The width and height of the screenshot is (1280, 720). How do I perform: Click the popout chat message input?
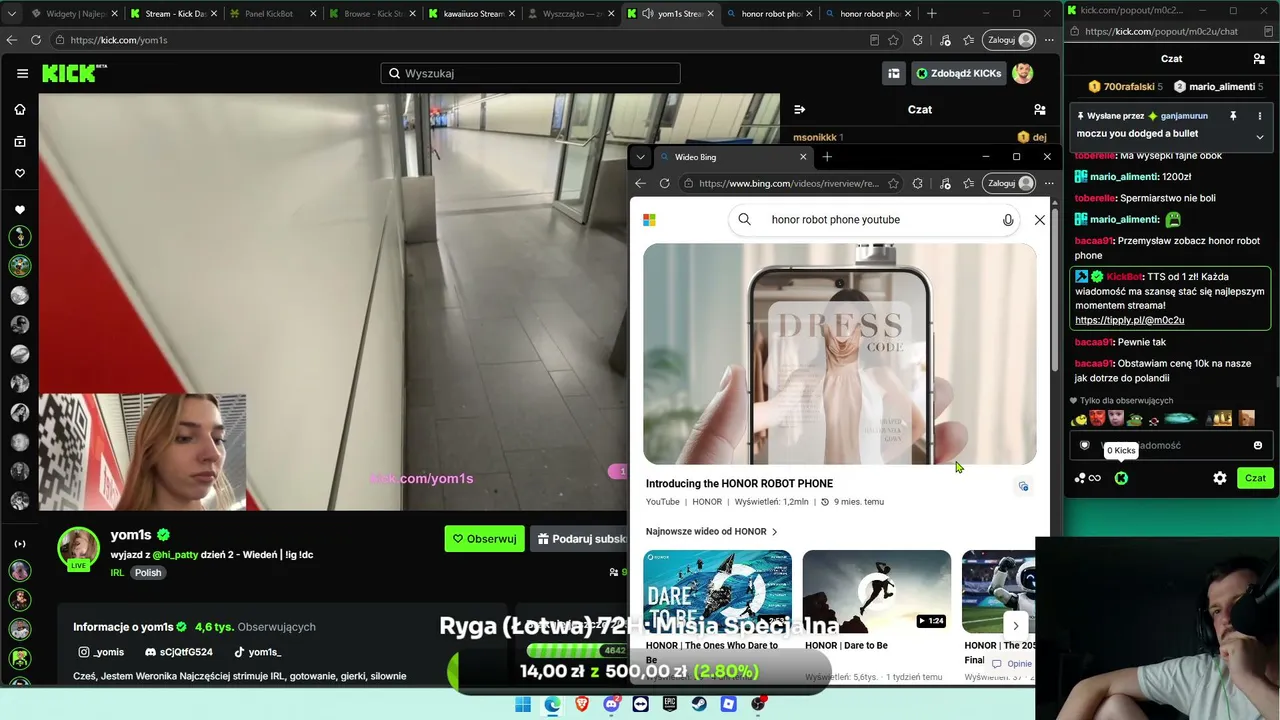[1170, 445]
